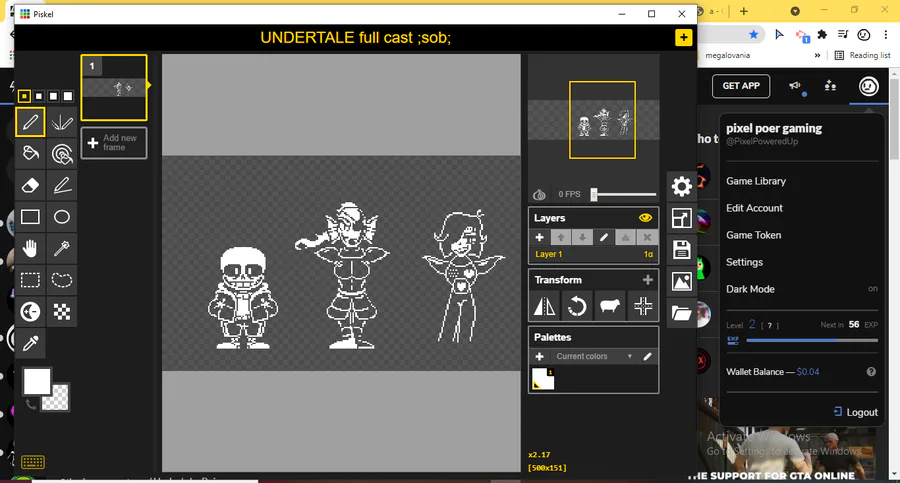Edit Layer 1 name pencil button

click(x=604, y=237)
